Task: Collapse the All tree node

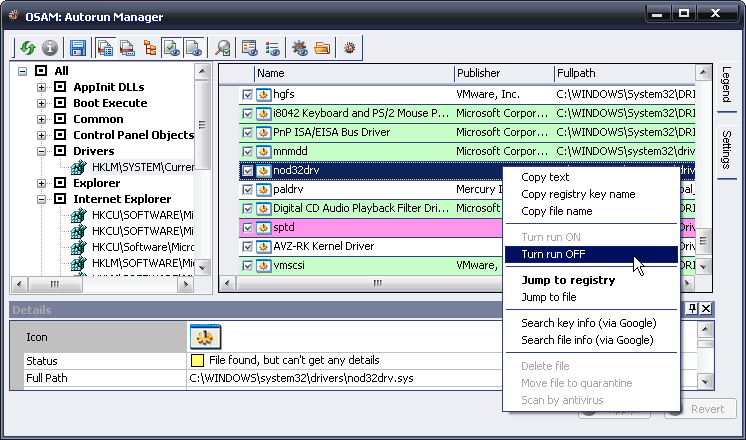Action: (x=22, y=71)
